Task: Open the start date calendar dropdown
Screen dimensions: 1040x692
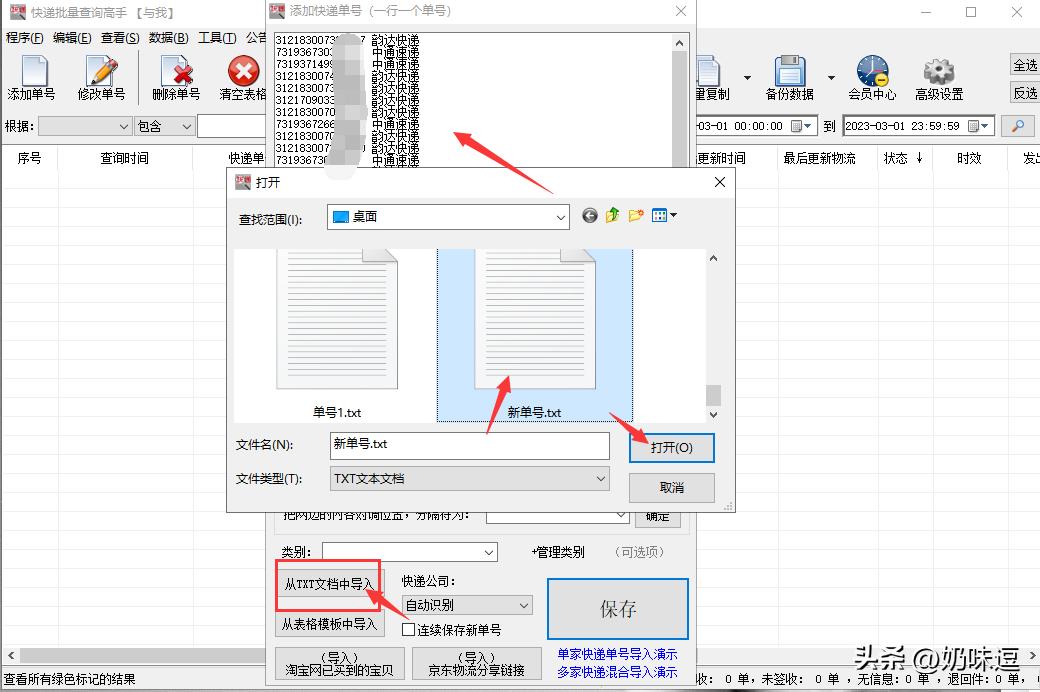Action: point(801,126)
